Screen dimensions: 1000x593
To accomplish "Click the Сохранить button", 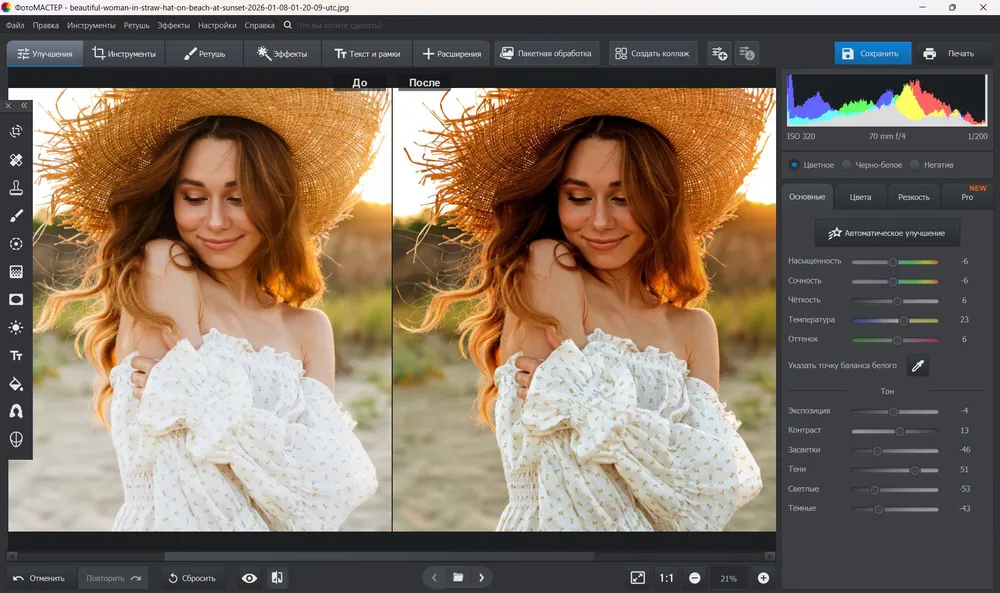I will point(872,54).
